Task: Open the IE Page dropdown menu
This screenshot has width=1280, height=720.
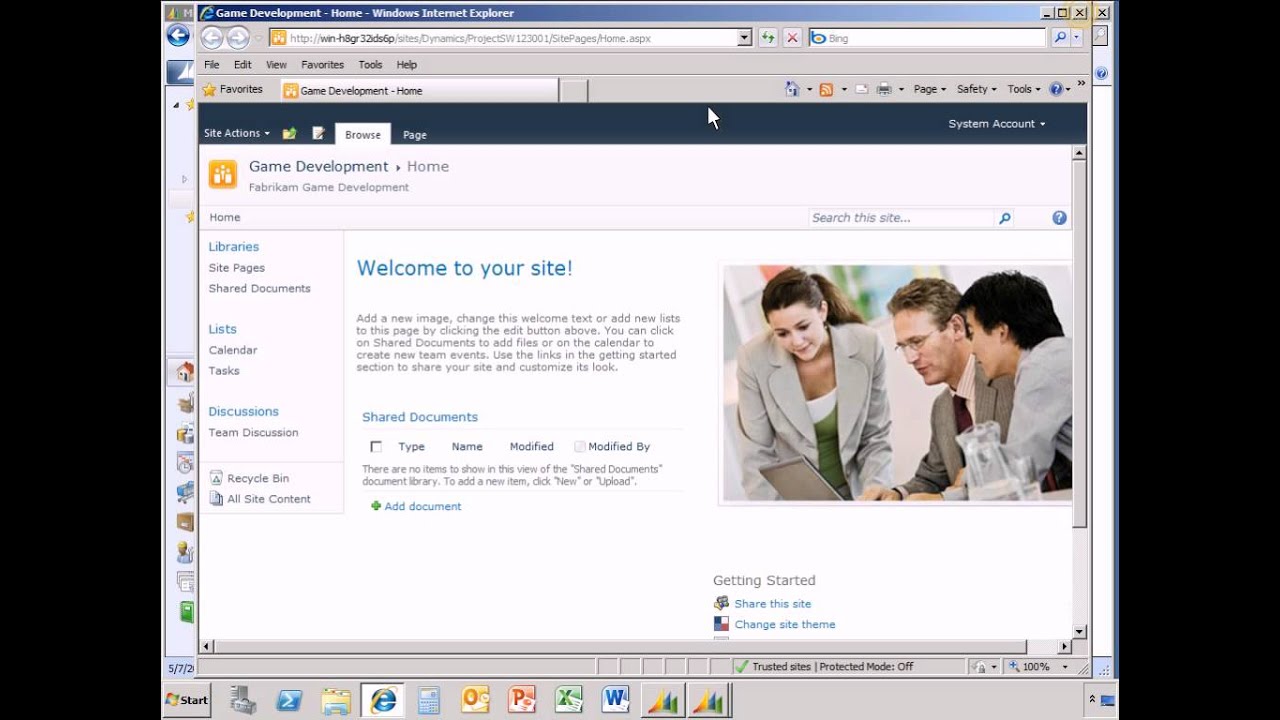Action: coord(930,89)
